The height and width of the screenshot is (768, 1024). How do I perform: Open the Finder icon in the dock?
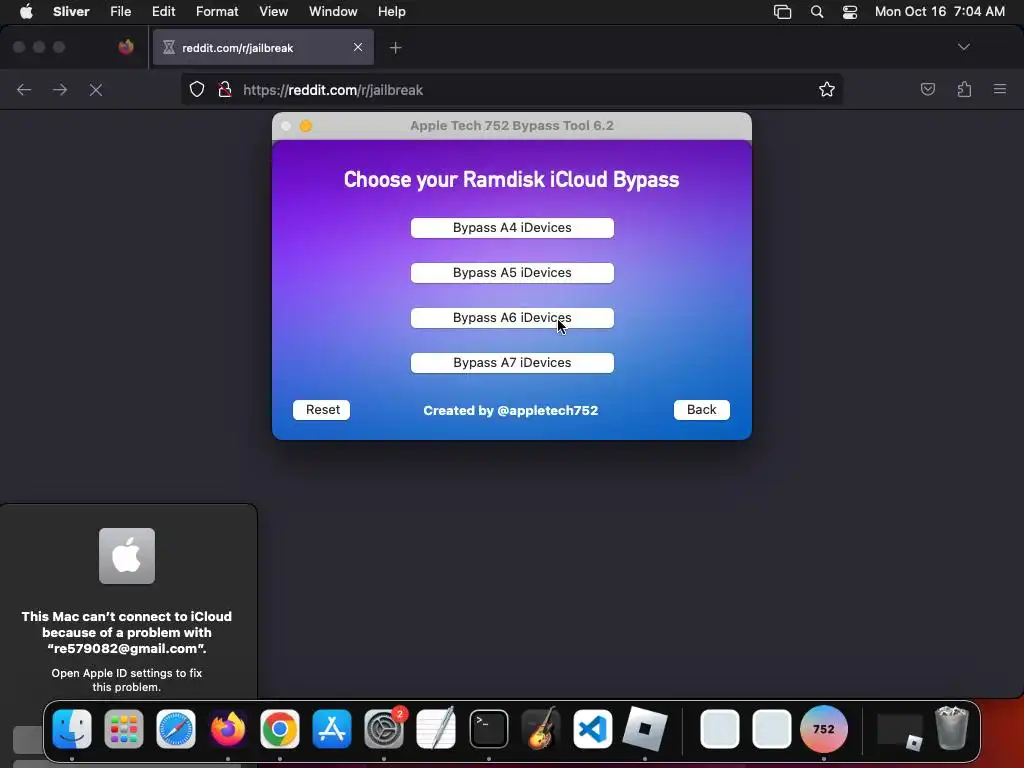tap(72, 729)
